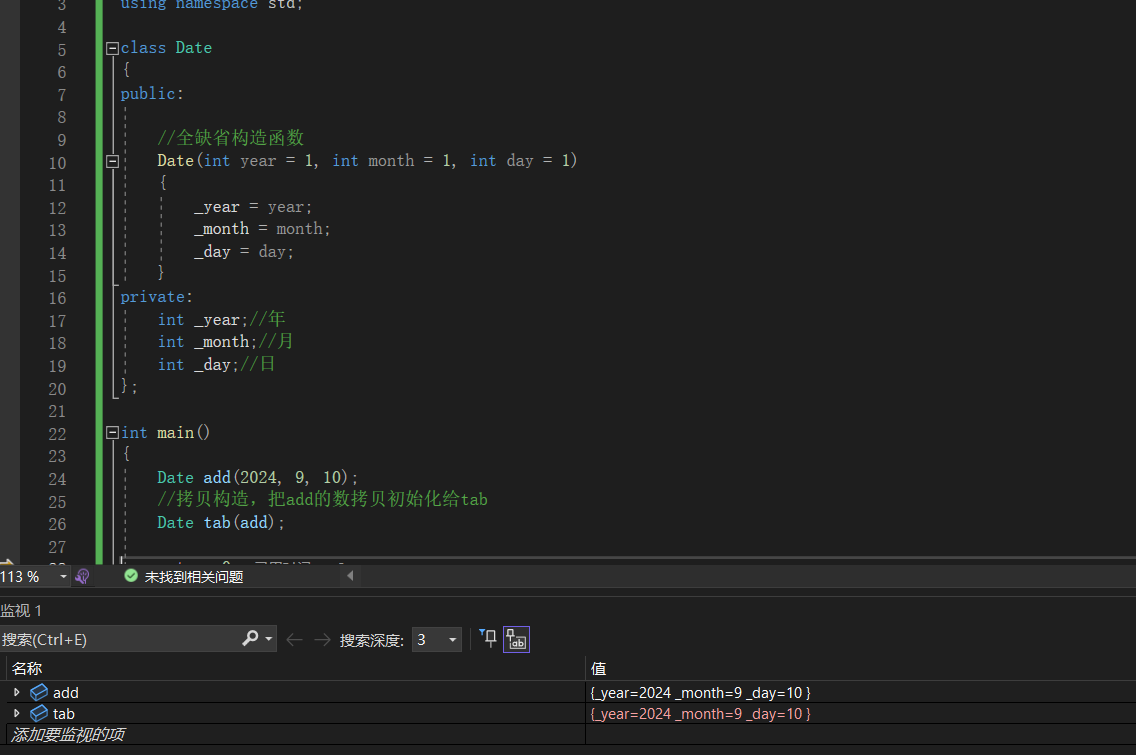Click the tab name in watch list
The width and height of the screenshot is (1136, 755).
click(x=64, y=714)
